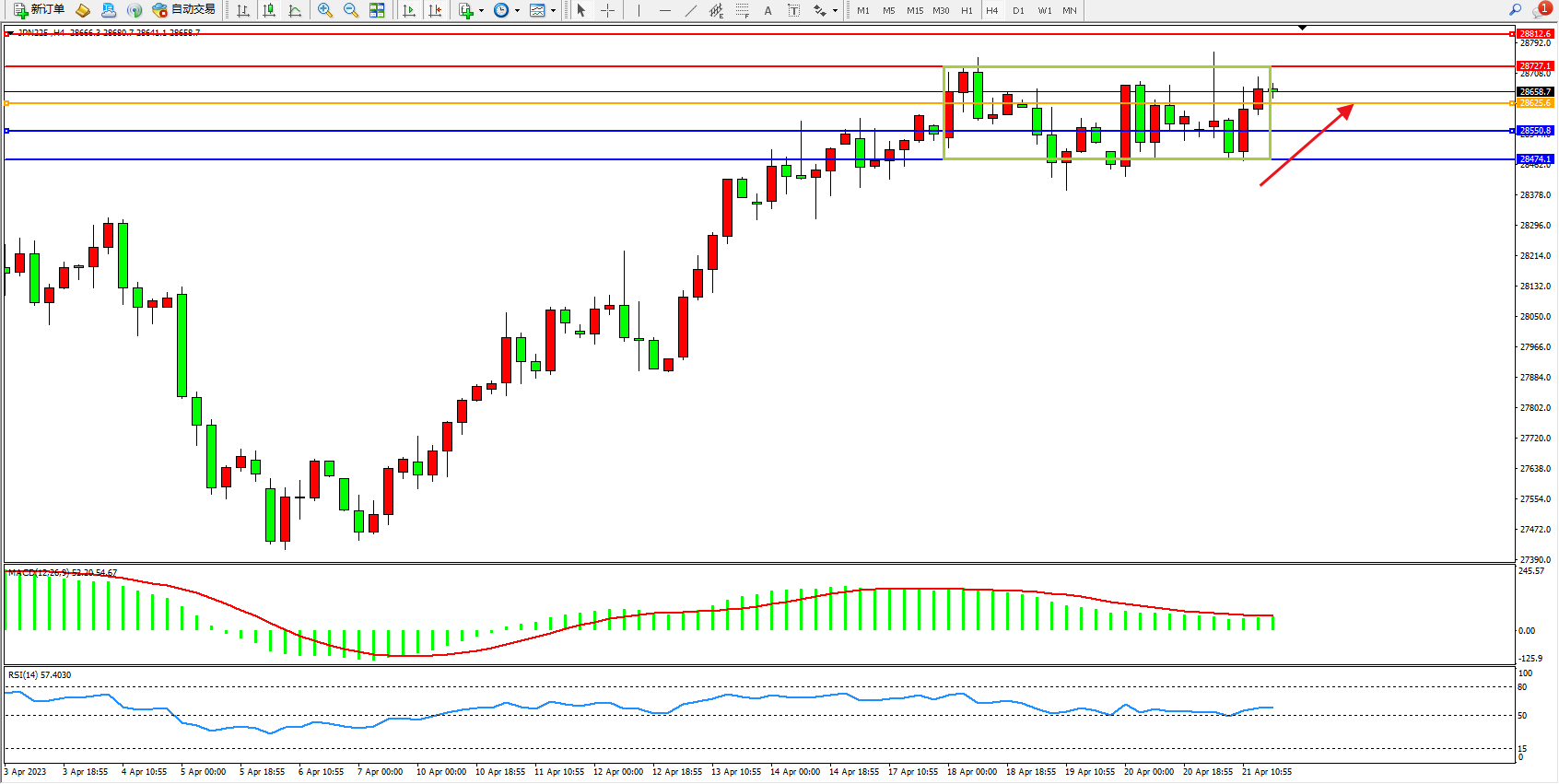Select the horizontal line tool
Viewport: 1559px width, 784px height.
tap(664, 10)
